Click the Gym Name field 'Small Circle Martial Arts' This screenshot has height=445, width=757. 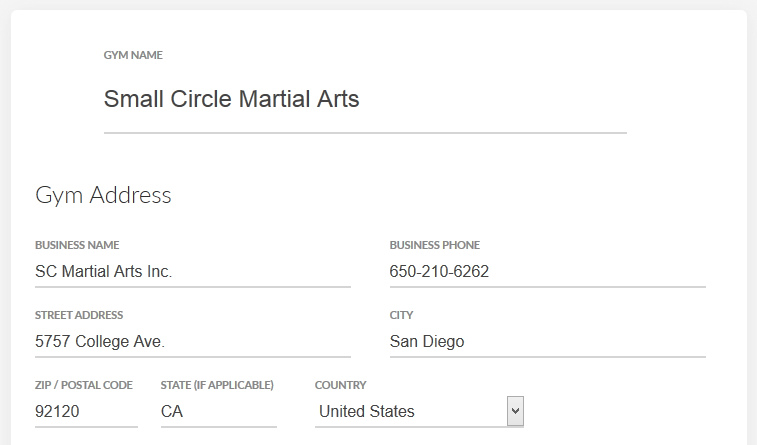(364, 99)
